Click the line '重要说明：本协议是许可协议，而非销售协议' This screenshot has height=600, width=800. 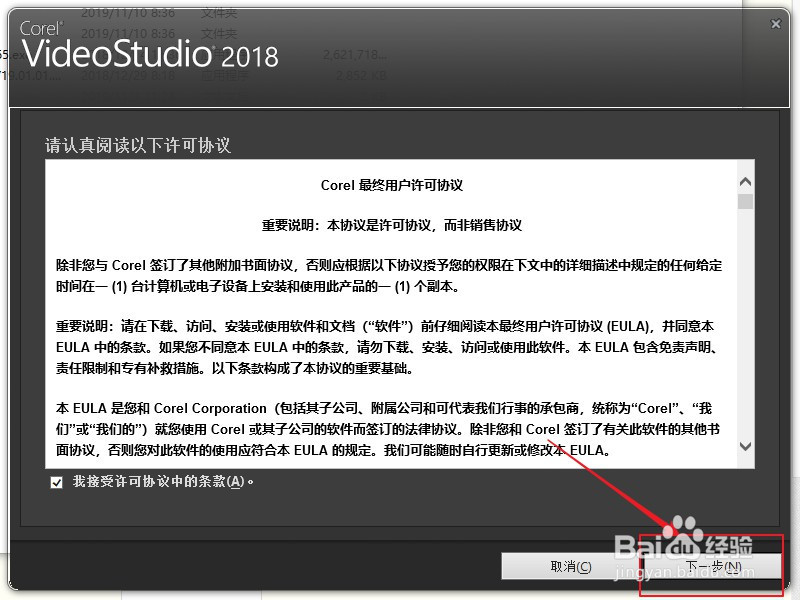coord(391,225)
